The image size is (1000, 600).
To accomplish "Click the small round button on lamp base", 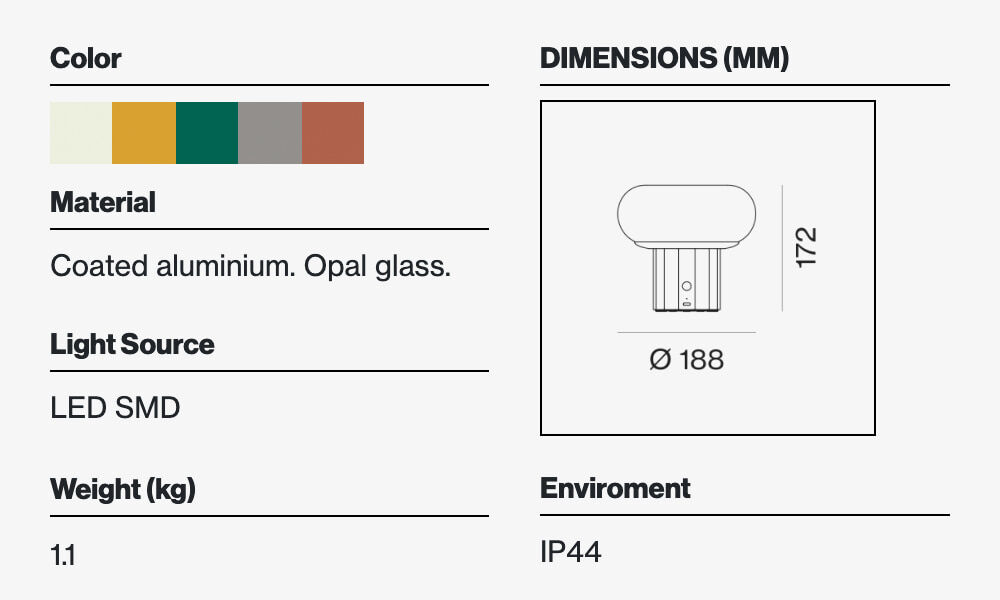I will point(686,287).
